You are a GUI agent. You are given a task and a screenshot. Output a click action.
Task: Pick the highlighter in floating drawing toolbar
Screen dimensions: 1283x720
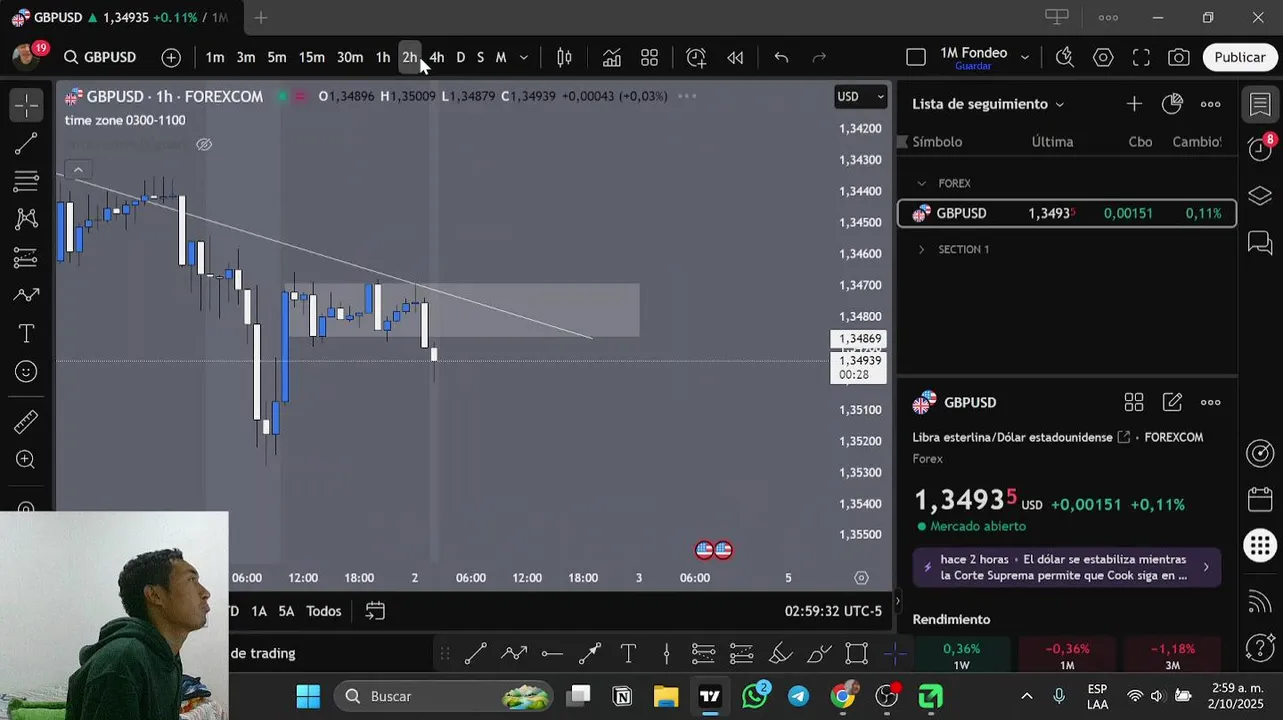point(781,654)
